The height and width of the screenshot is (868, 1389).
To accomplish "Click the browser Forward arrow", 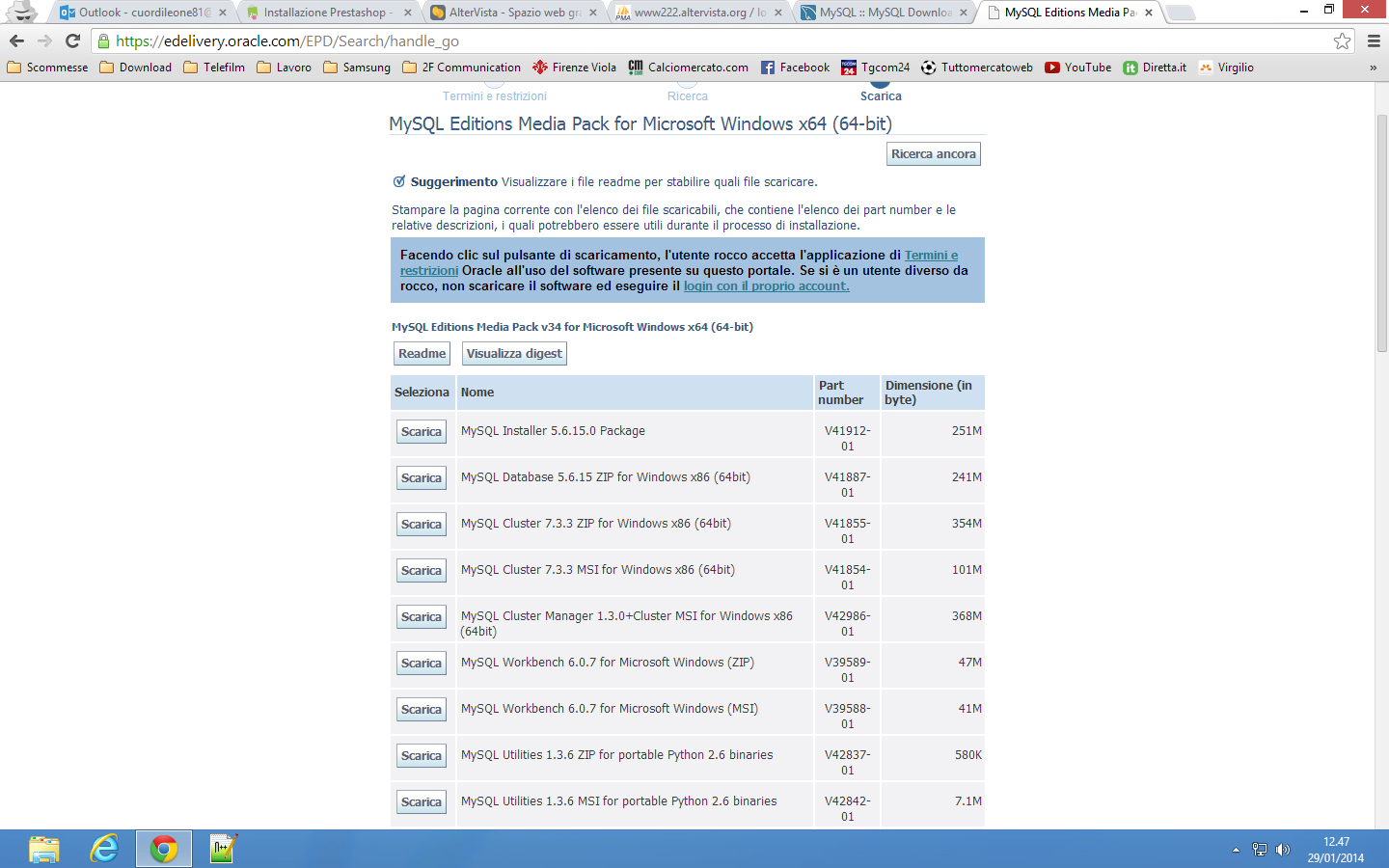I will tap(44, 41).
